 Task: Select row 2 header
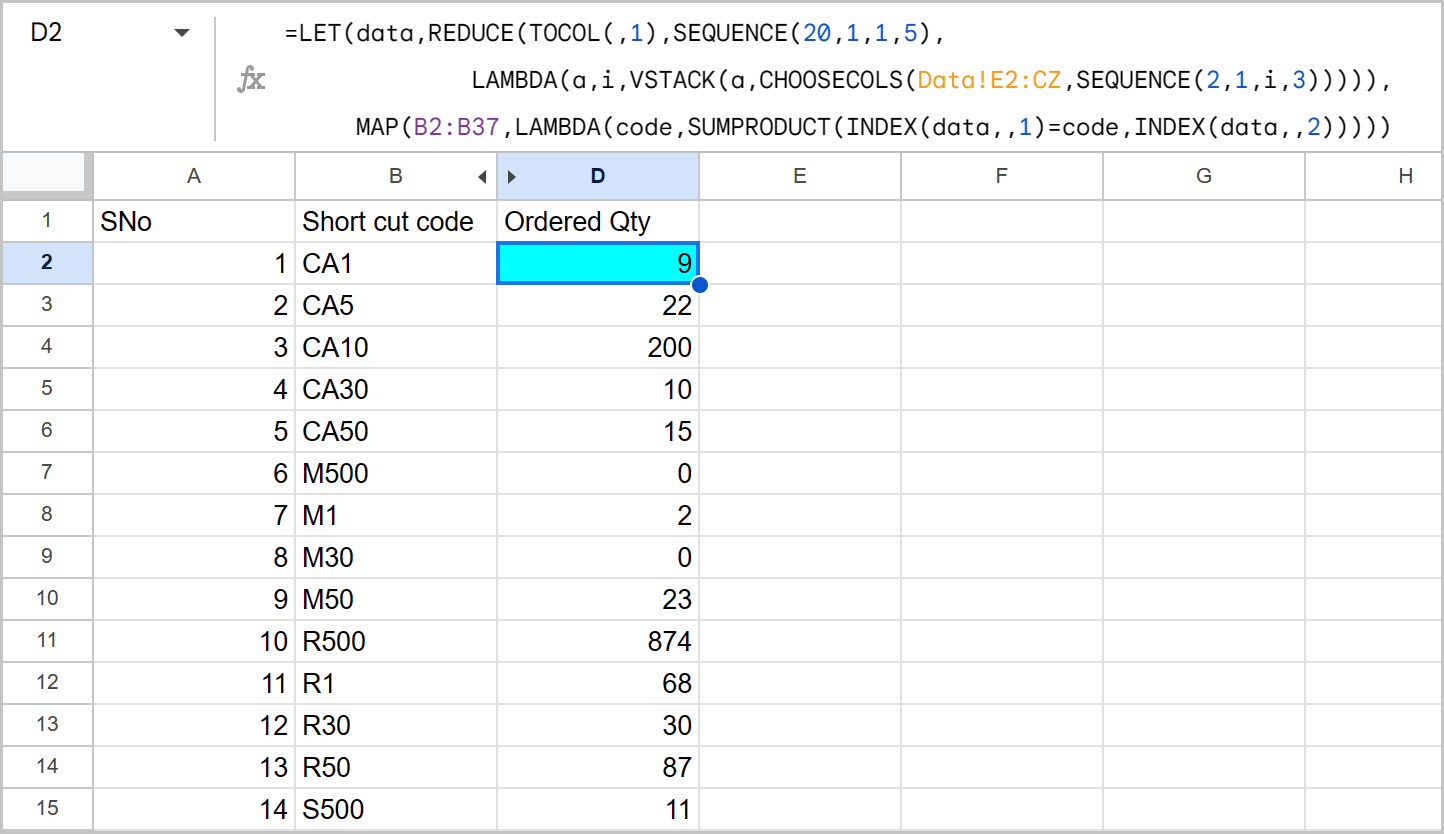pyautogui.click(x=47, y=262)
